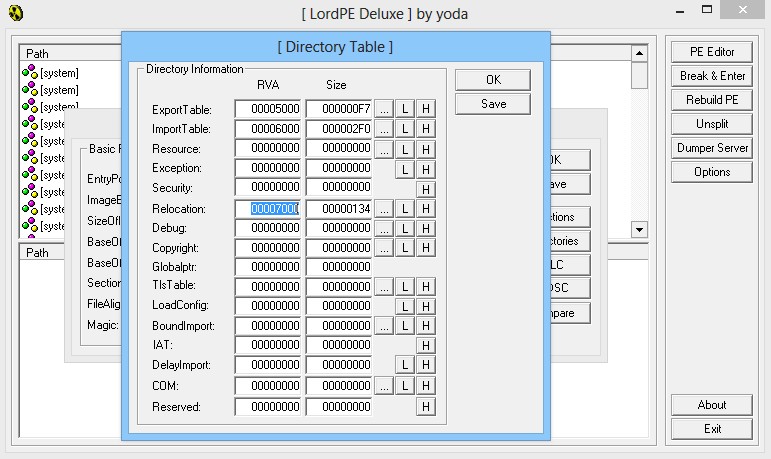The height and width of the screenshot is (459, 771).
Task: Click the L button for ImportTable
Action: coord(405,129)
